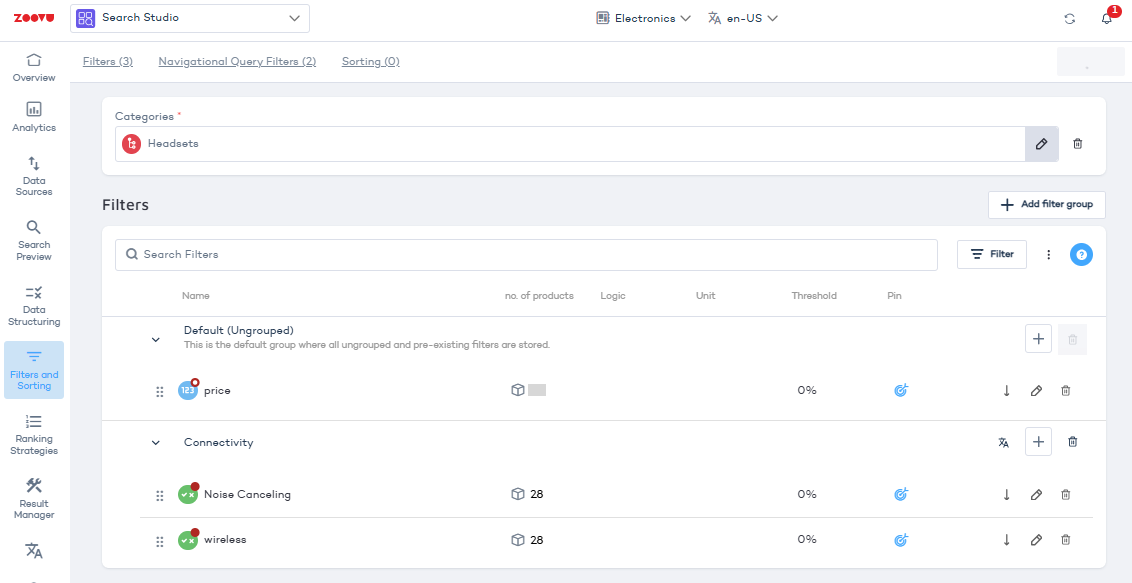Viewport: 1132px width, 583px height.
Task: Open the Search Studio dropdown
Action: (190, 18)
